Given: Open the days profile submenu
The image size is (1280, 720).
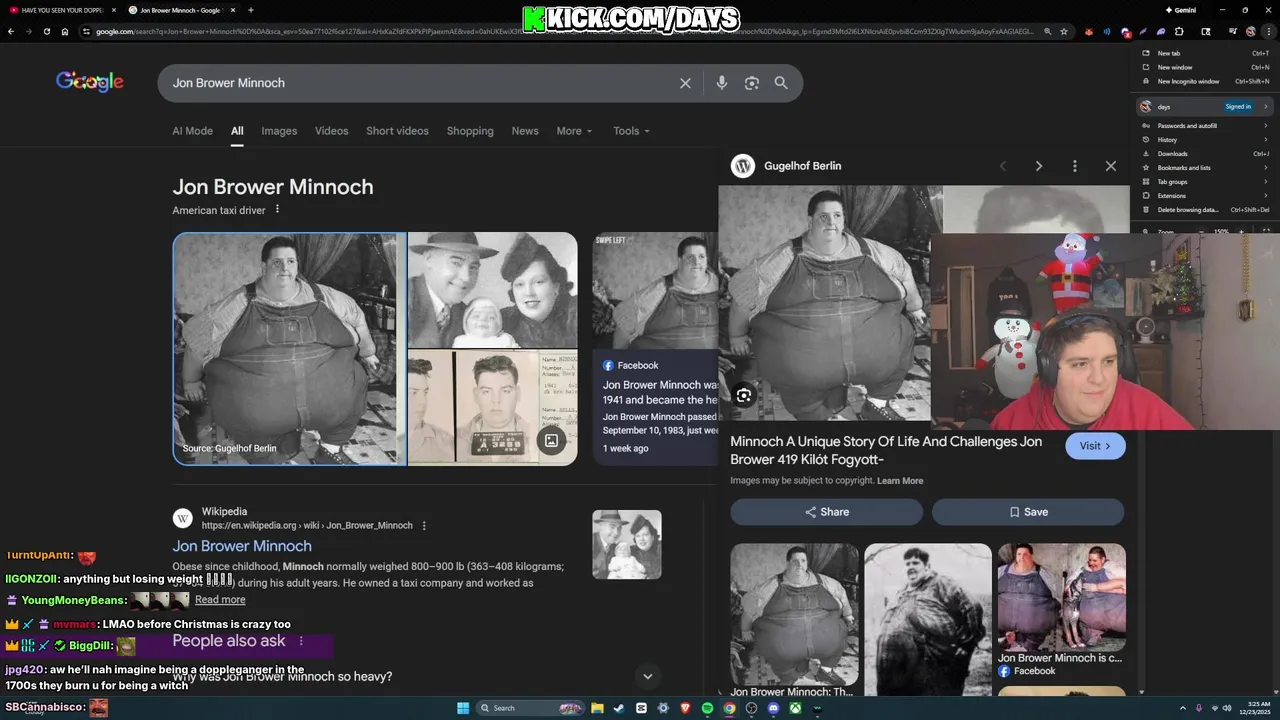Looking at the screenshot, I should 1204,106.
